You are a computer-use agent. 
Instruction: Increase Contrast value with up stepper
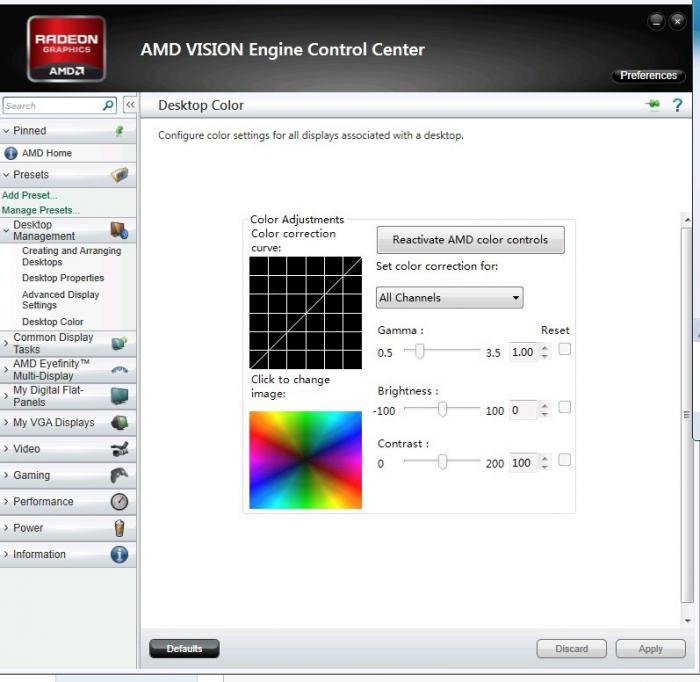coord(544,458)
